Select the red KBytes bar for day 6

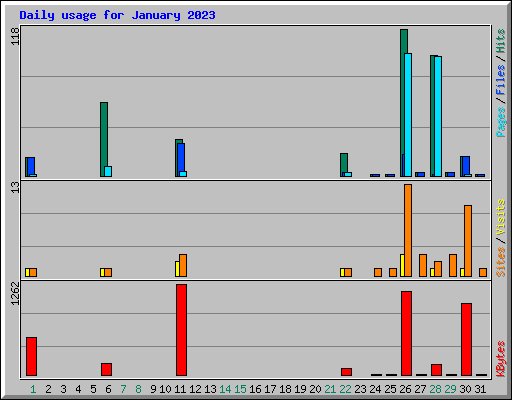tap(106, 369)
